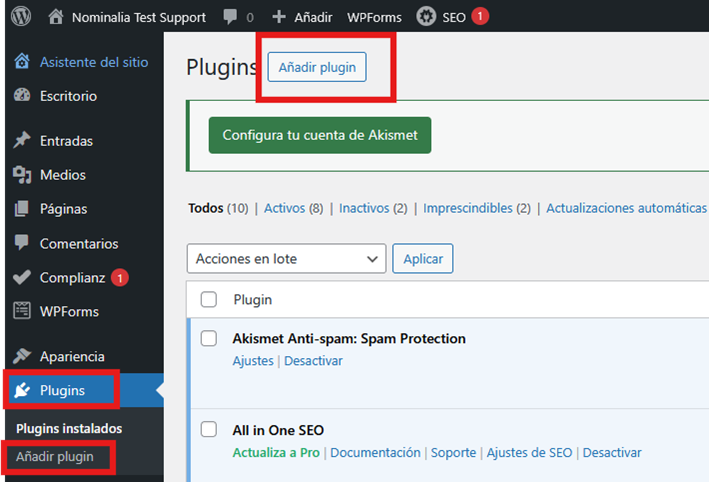Go to Asistente del sitio
The width and height of the screenshot is (709, 482).
[x=94, y=62]
